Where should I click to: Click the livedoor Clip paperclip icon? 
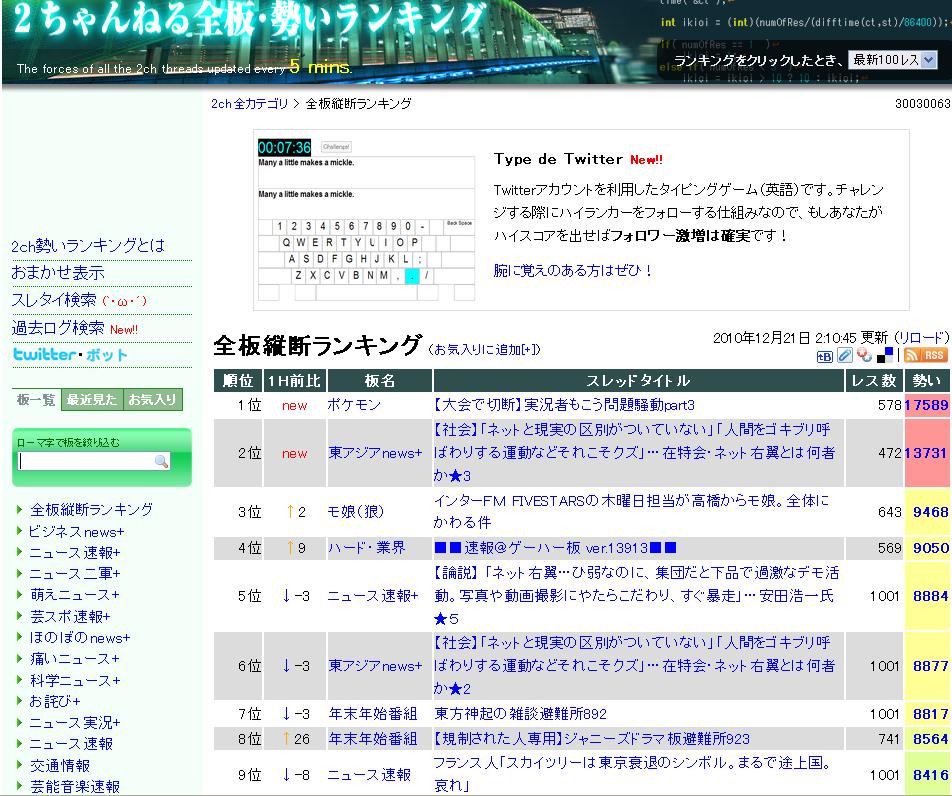pos(845,356)
